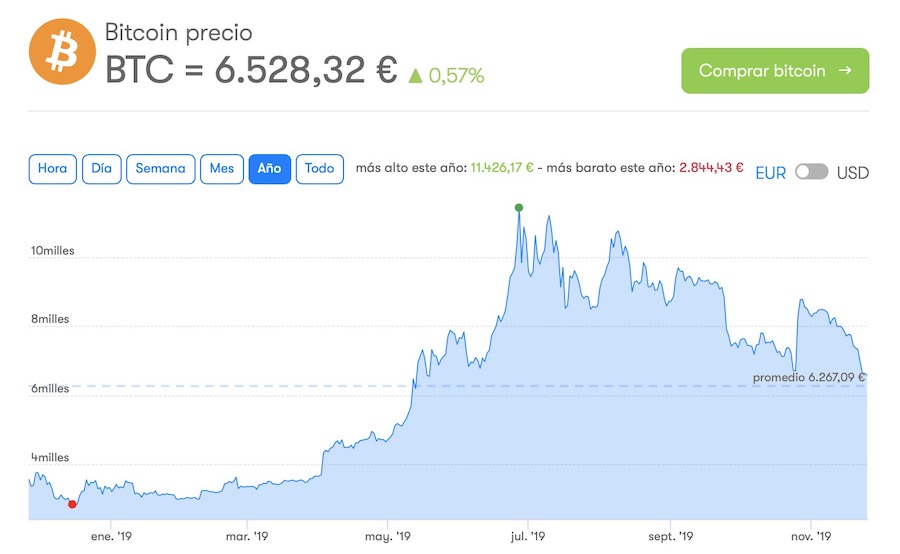Click the arrow on Comprar bitcoin button
Viewport: 900px width, 554px height.
tap(845, 71)
